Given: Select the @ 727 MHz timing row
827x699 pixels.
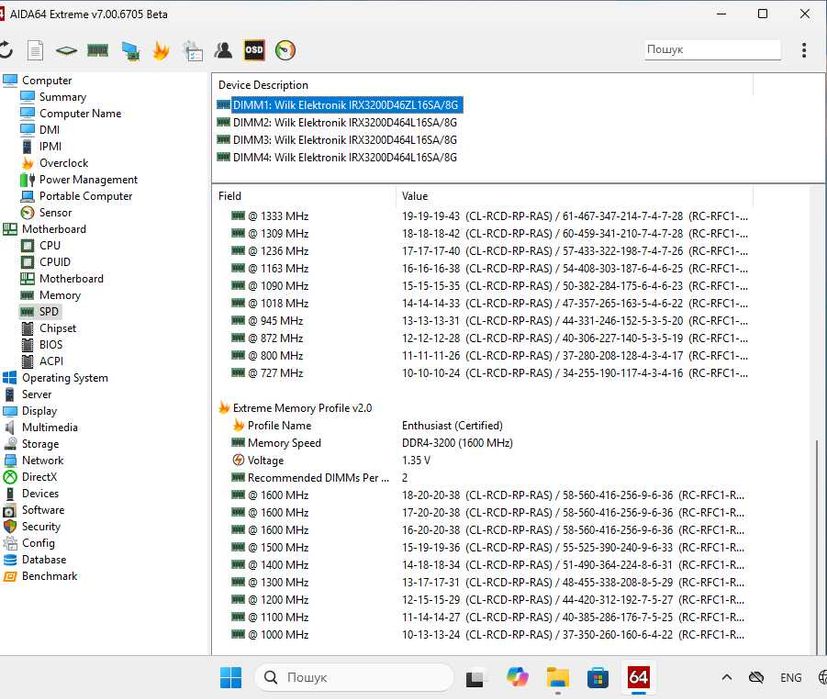Looking at the screenshot, I should pos(489,373).
